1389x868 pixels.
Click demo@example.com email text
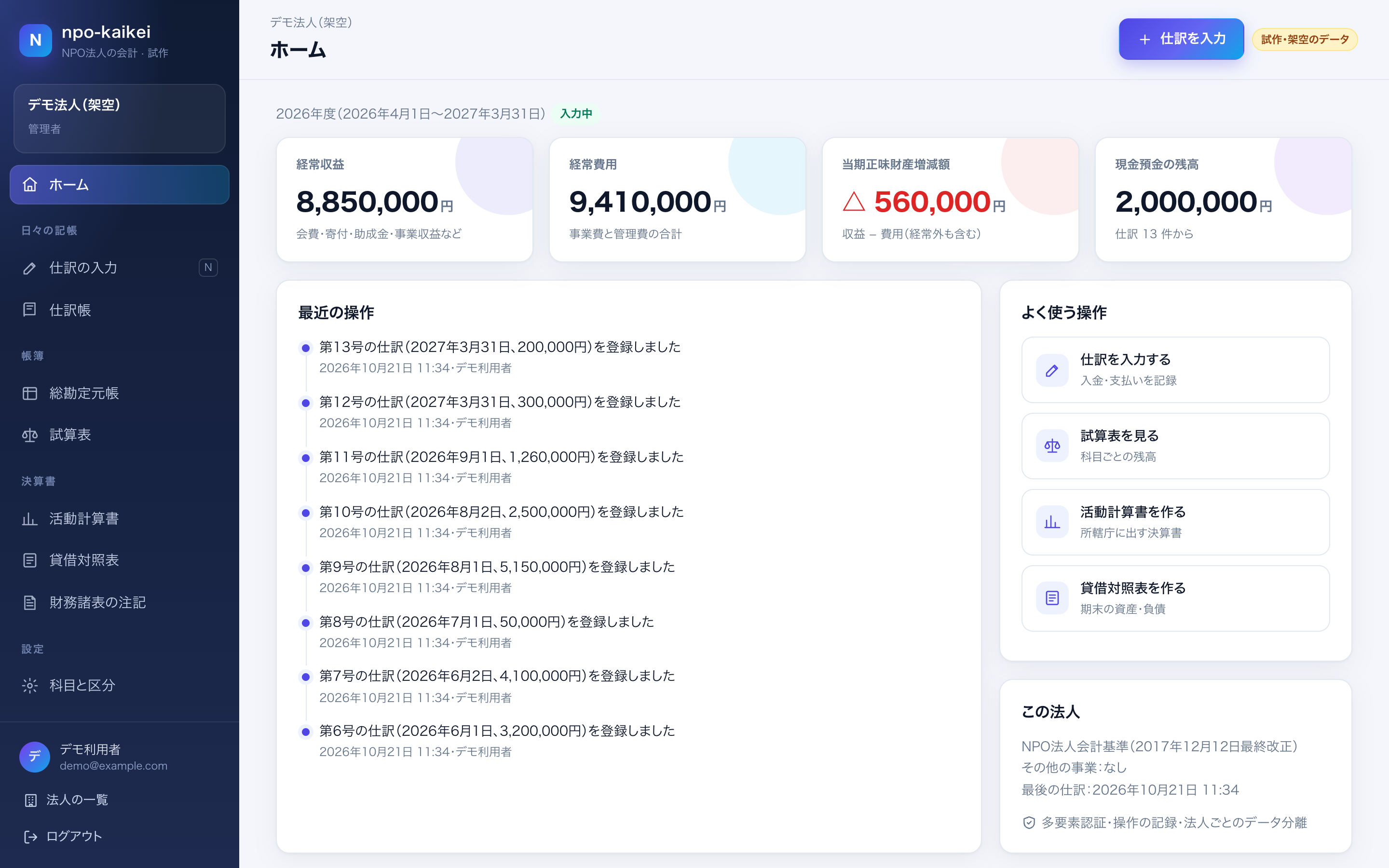[x=114, y=766]
